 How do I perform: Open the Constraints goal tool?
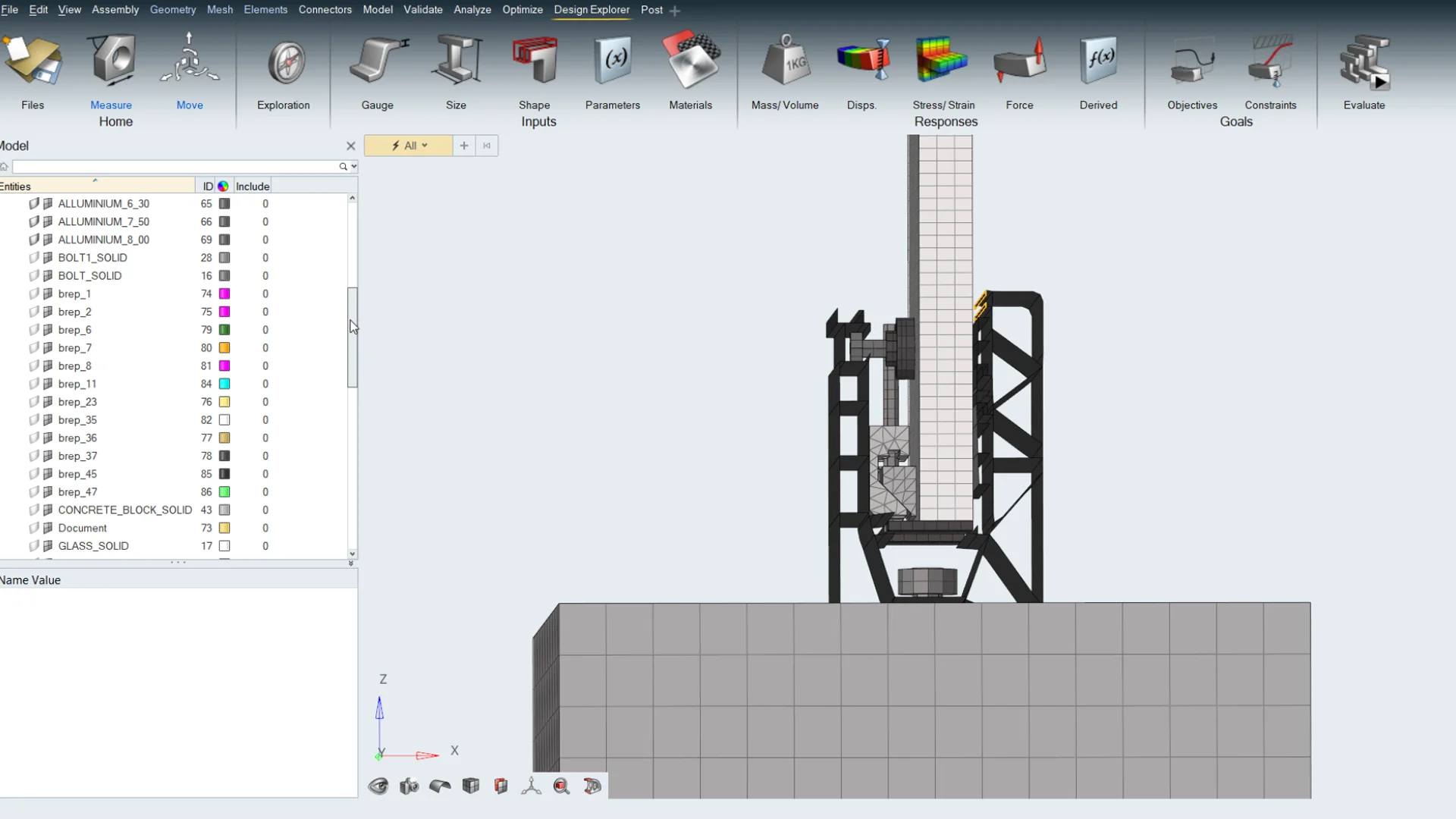1271,62
